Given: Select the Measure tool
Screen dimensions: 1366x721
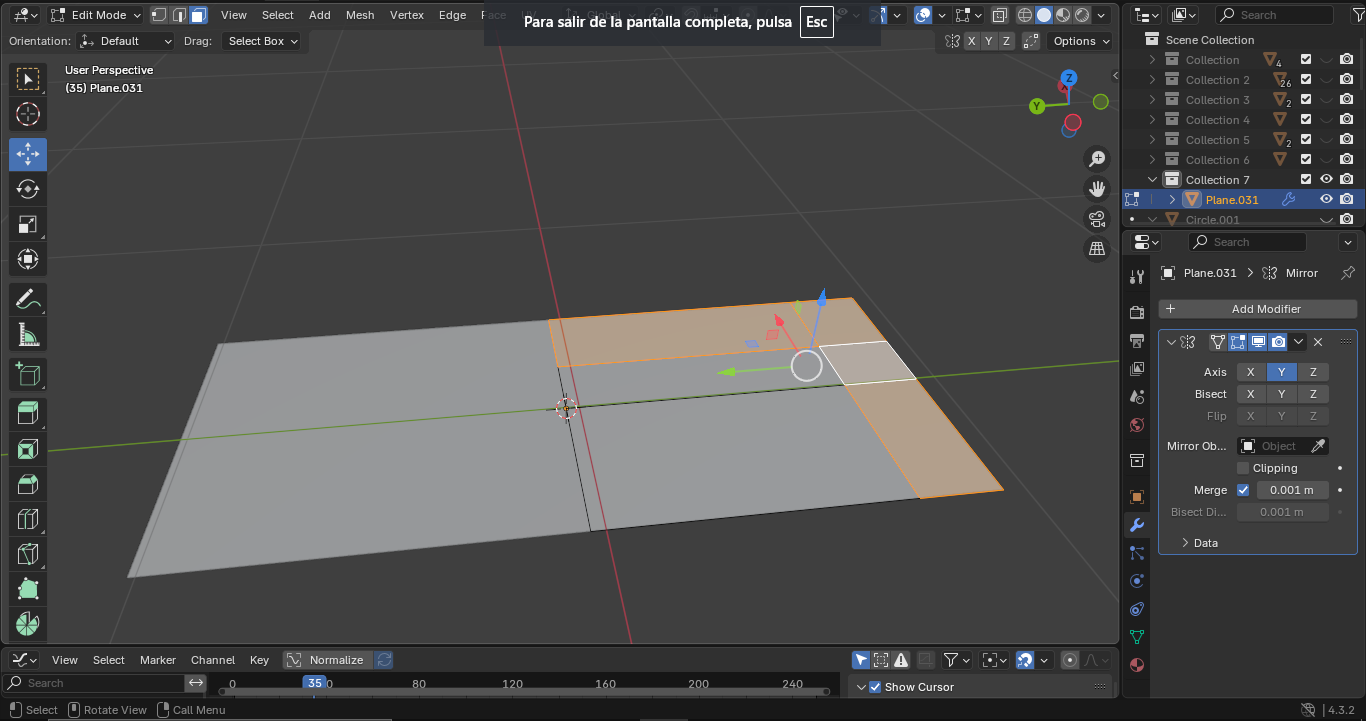Looking at the screenshot, I should click(28, 334).
